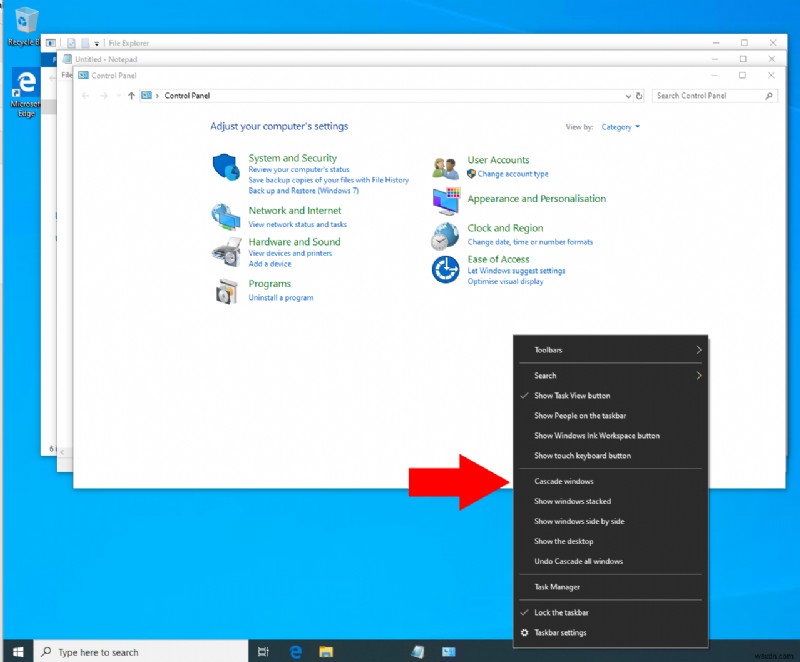Toggle Lock the taskbar option

coord(559,611)
